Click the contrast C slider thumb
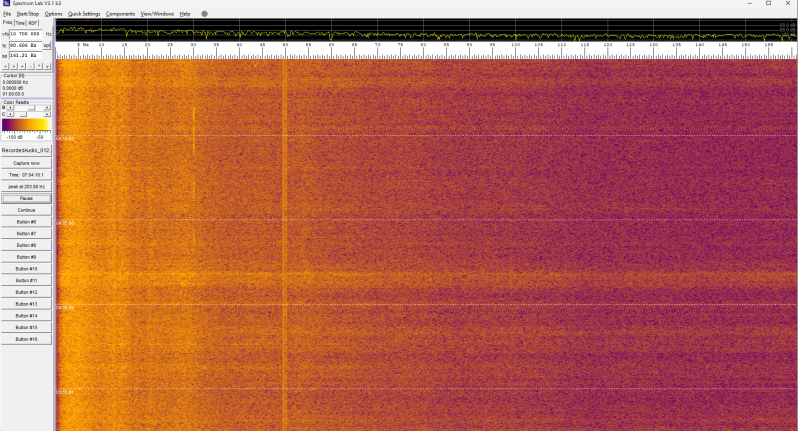798x431 pixels. click(x=23, y=114)
